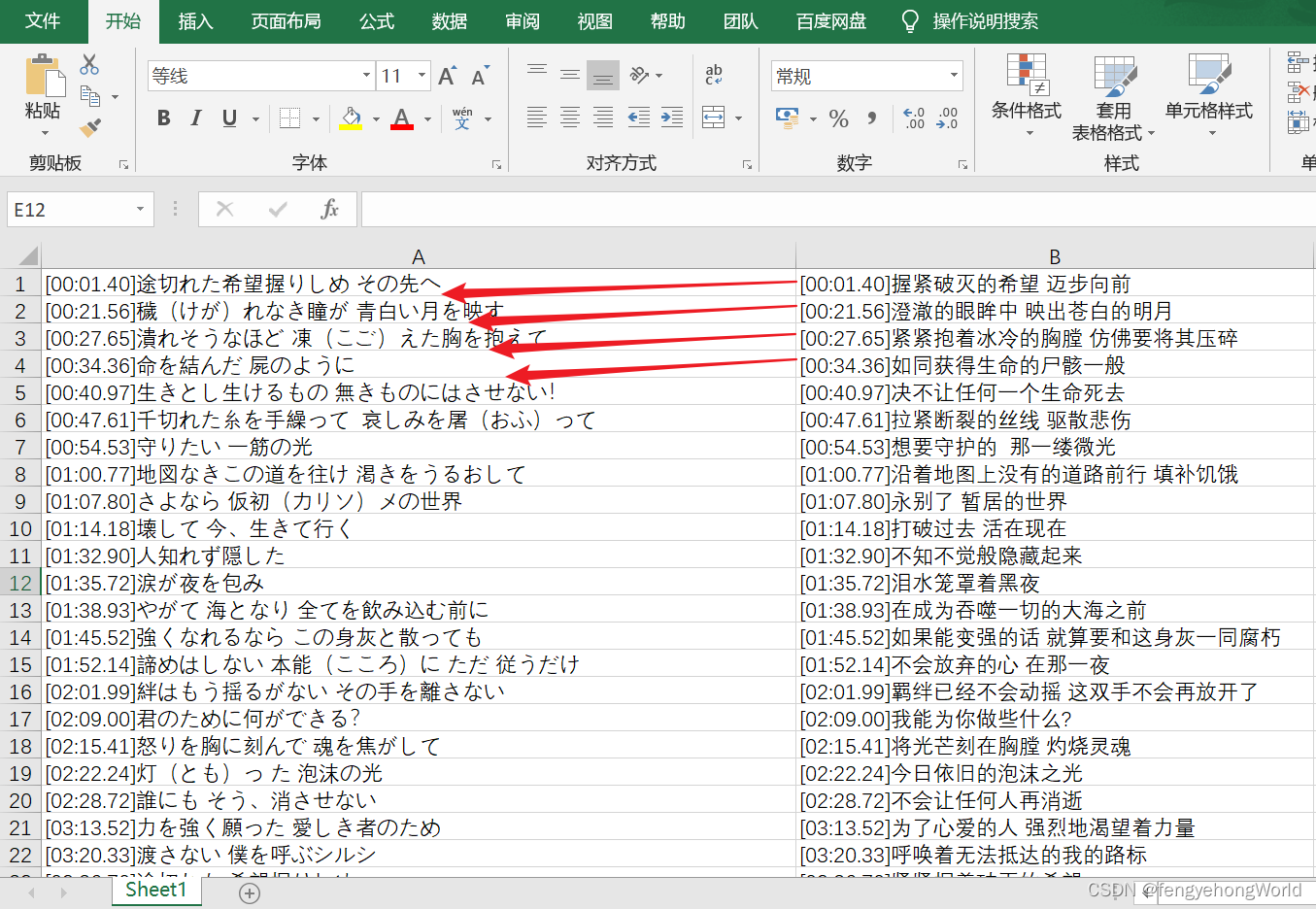Increase font size with the larger A icon
Image resolution: width=1316 pixels, height=909 pixels.
(448, 76)
